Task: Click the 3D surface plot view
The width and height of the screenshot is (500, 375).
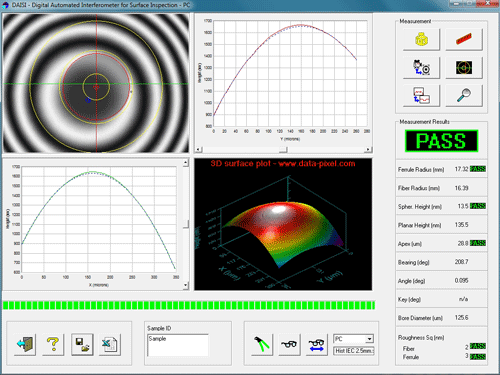Action: pos(283,224)
